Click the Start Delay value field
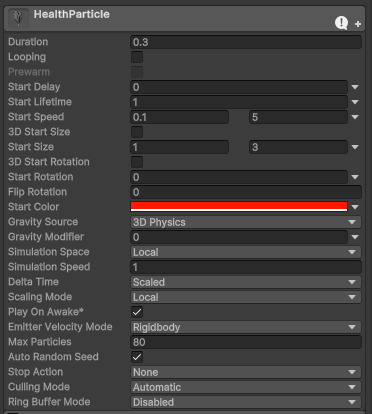Screen dimensions: 372x414 pyautogui.click(x=239, y=87)
